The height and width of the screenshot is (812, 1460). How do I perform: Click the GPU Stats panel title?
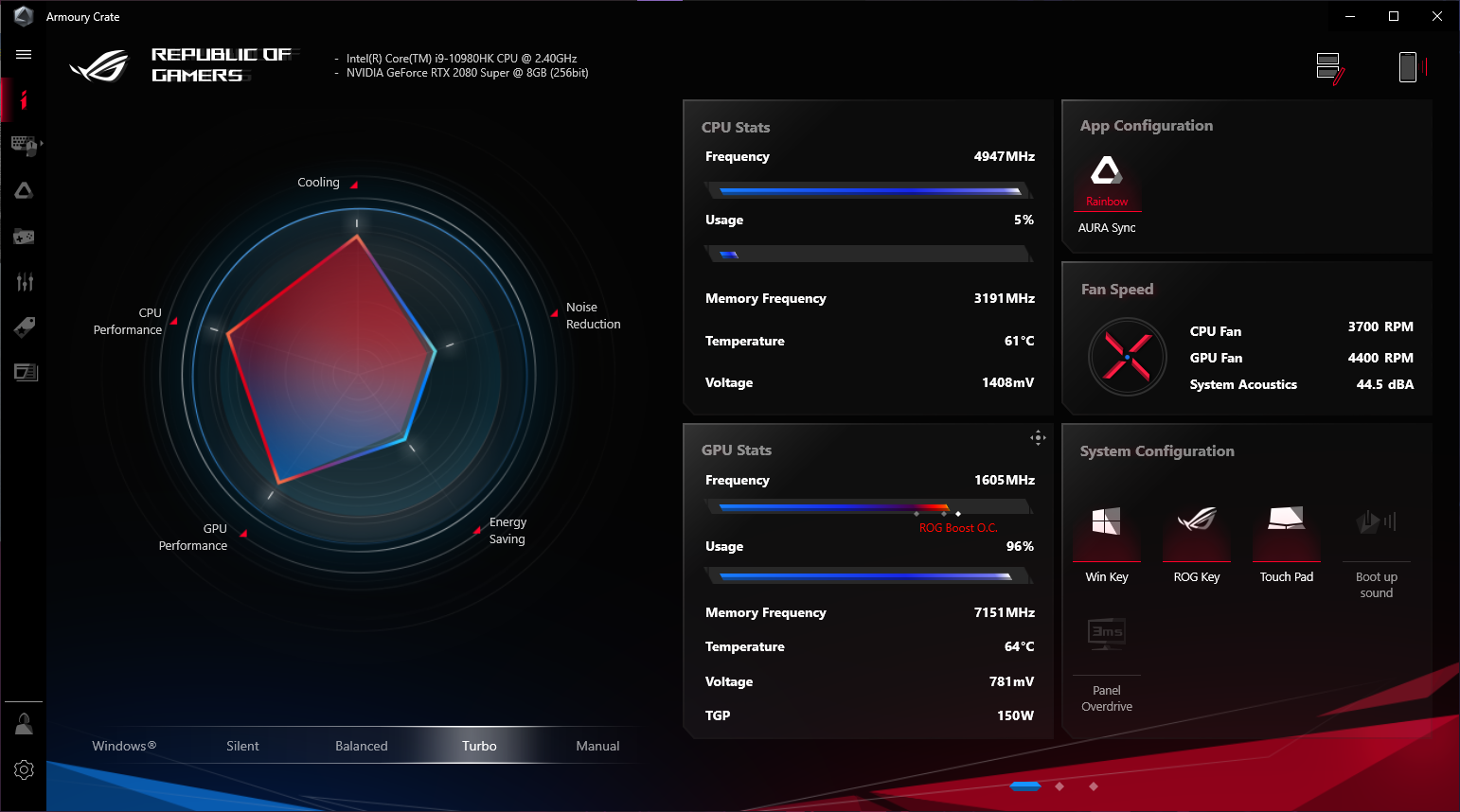[737, 450]
